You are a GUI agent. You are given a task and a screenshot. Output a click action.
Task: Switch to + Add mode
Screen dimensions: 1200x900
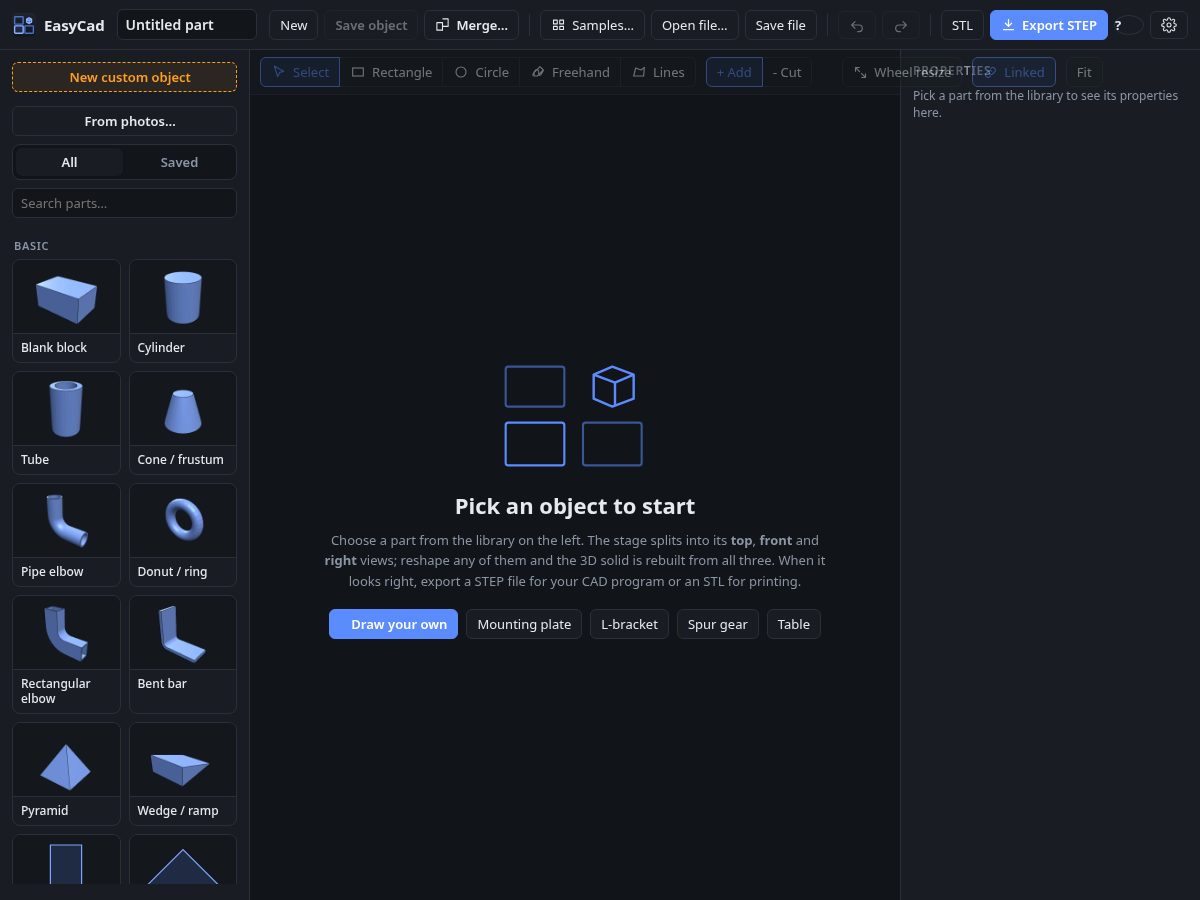click(734, 72)
